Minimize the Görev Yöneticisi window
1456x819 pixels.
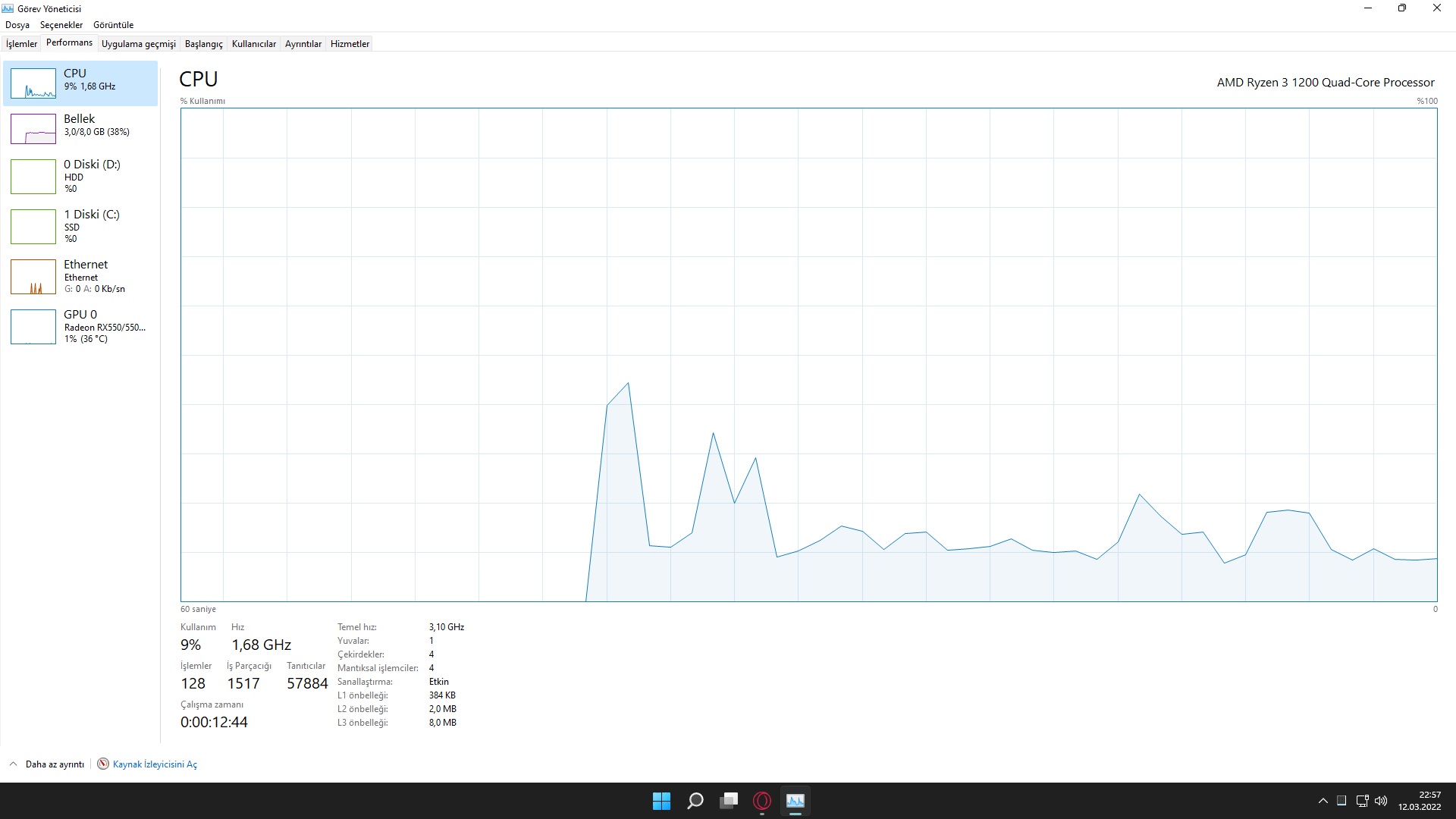(x=1368, y=8)
